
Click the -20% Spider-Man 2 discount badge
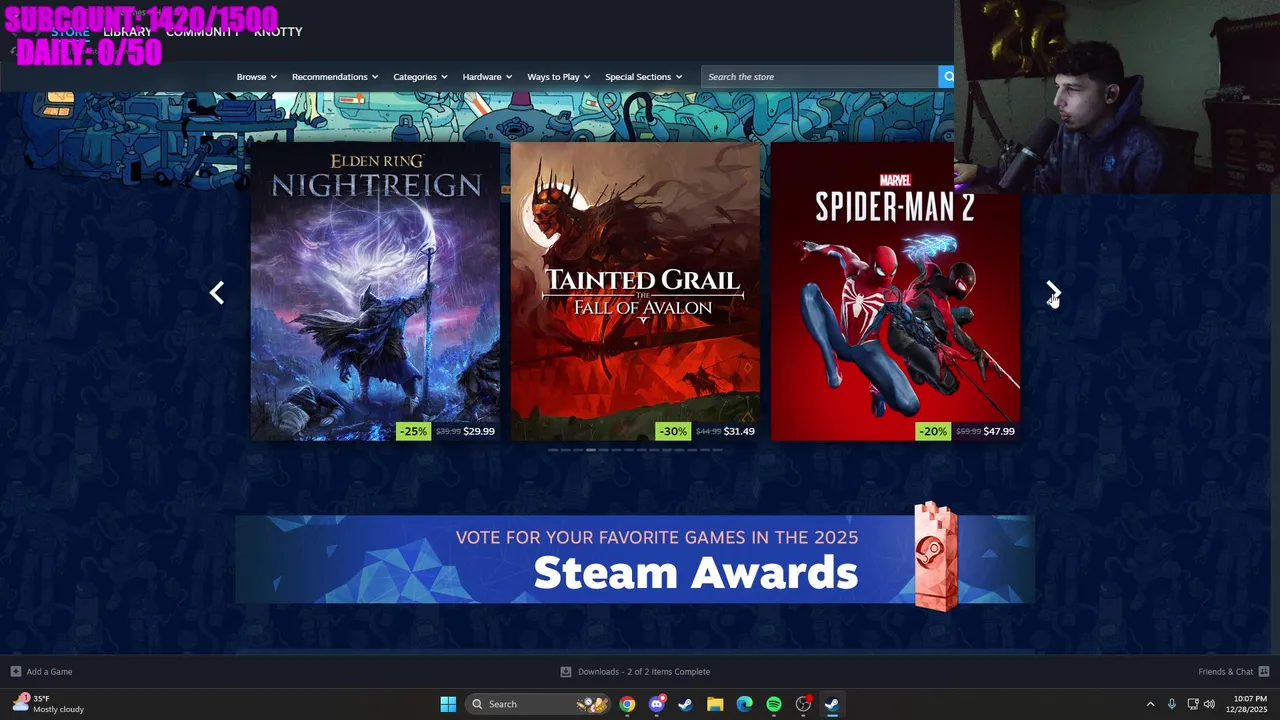pyautogui.click(x=933, y=431)
